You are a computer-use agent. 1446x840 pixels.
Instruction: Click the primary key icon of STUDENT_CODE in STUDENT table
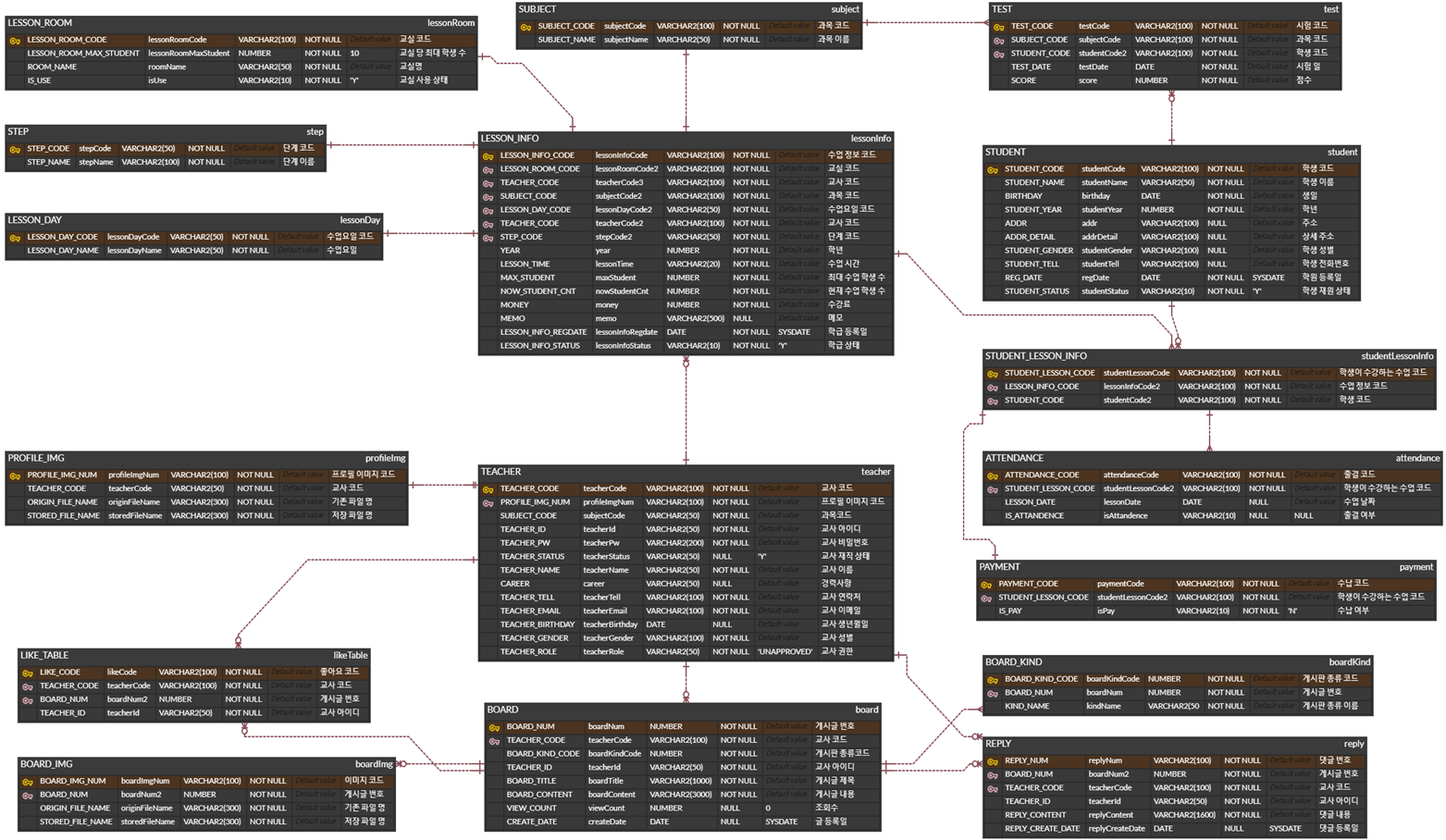(x=993, y=169)
